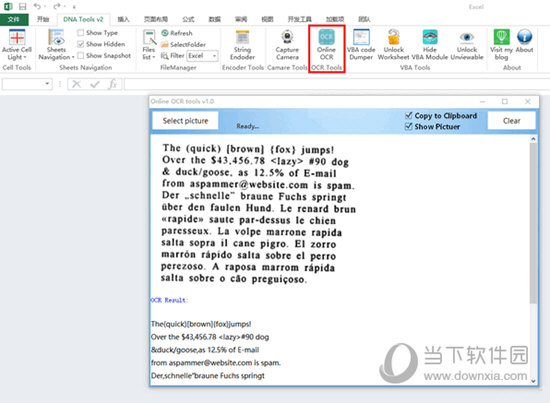Click the Save icon in the title bar
Viewport: 550px width, 403px height.
pyautogui.click(x=23, y=6)
